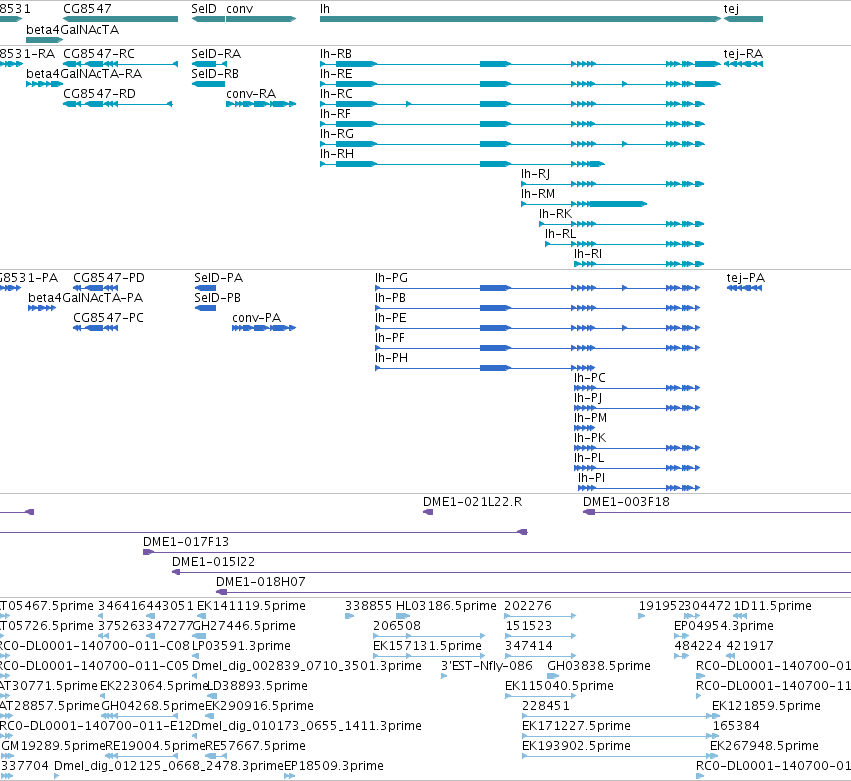Viewport: 851px width, 781px height.
Task: Select BAC clone DME1-003F18
Action: click(717, 512)
